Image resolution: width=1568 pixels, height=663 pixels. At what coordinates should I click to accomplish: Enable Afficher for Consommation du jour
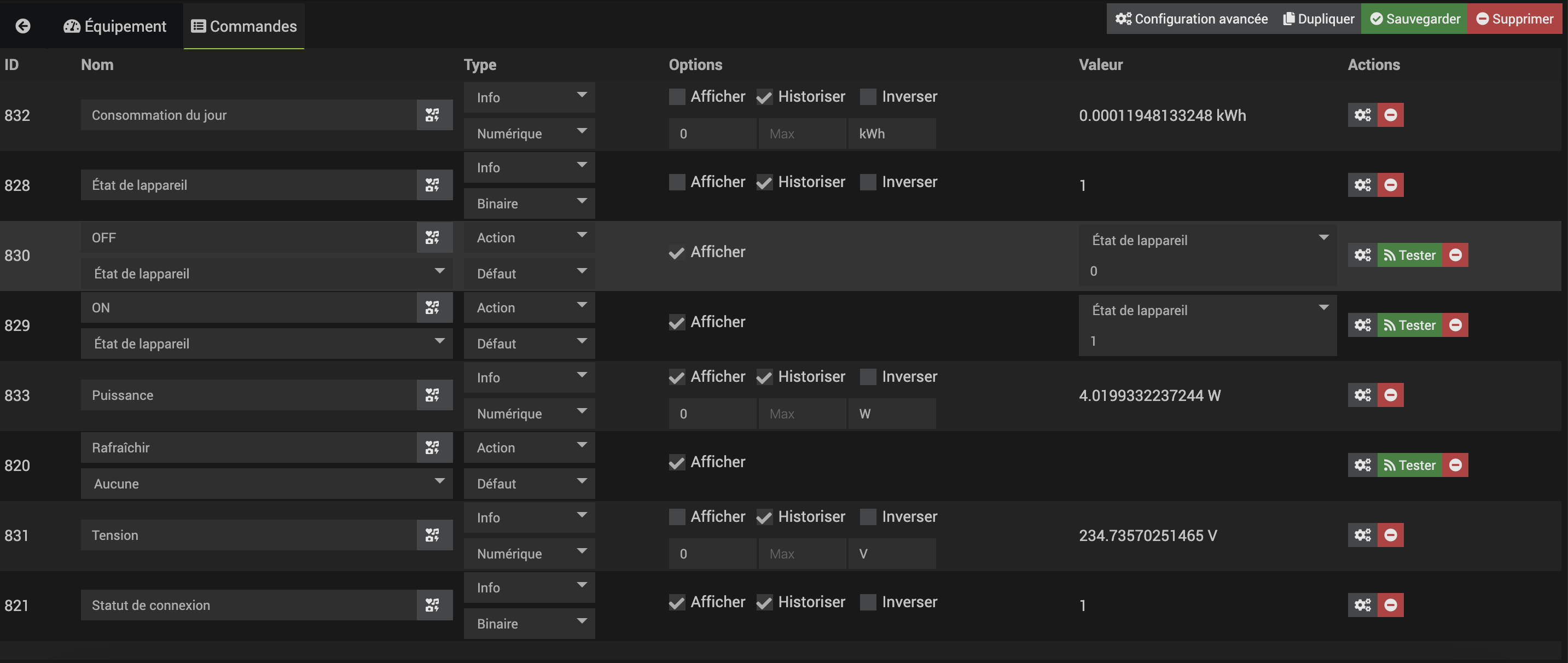[677, 97]
